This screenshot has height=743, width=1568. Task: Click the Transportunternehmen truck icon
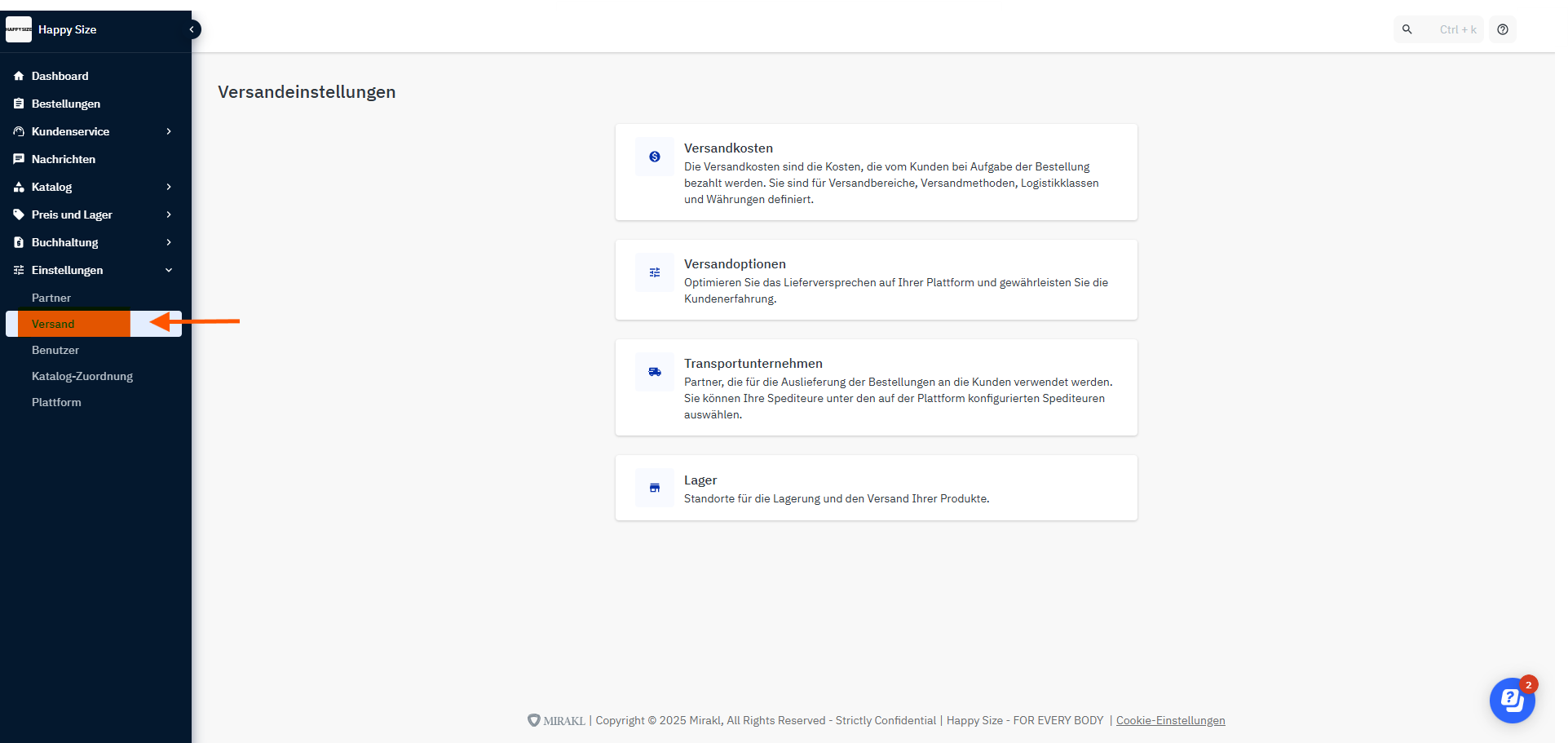(654, 372)
